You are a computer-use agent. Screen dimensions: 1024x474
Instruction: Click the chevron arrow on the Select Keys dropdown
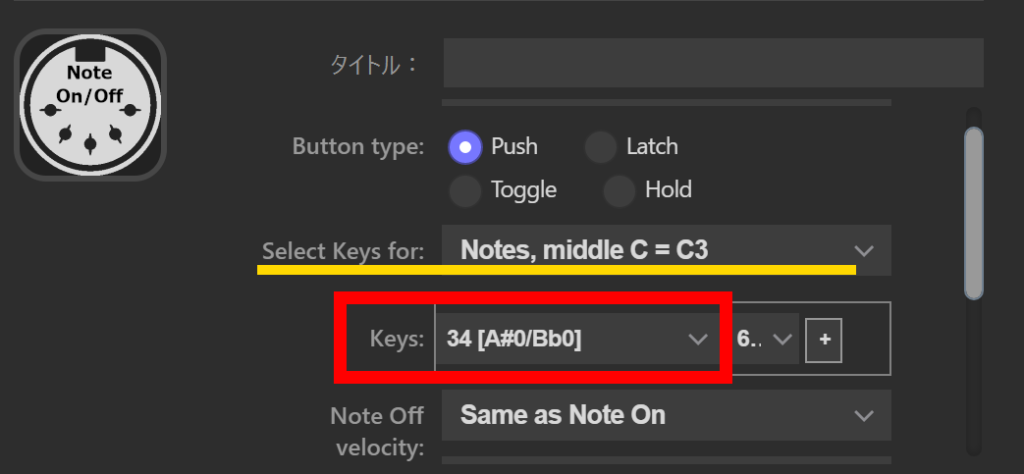[x=863, y=250]
